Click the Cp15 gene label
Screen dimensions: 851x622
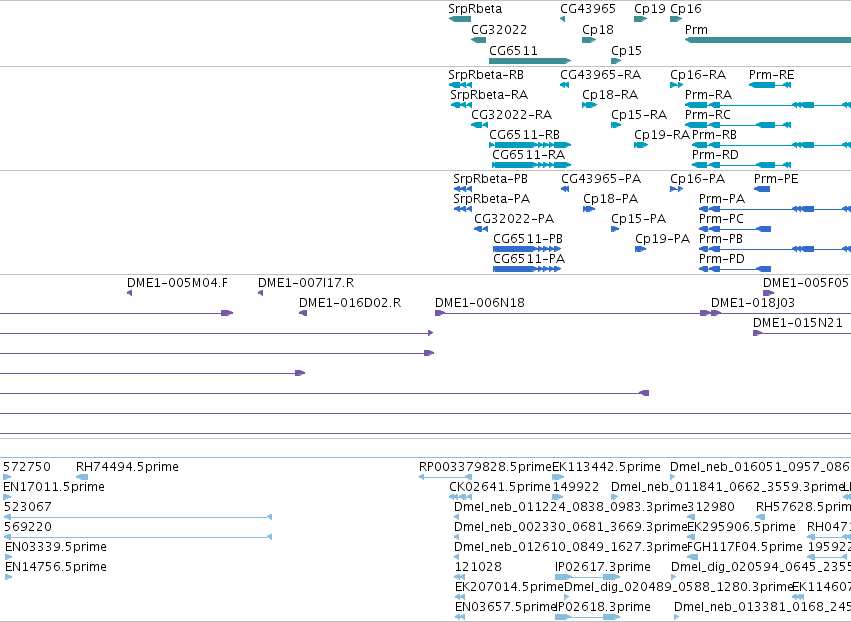[x=626, y=50]
